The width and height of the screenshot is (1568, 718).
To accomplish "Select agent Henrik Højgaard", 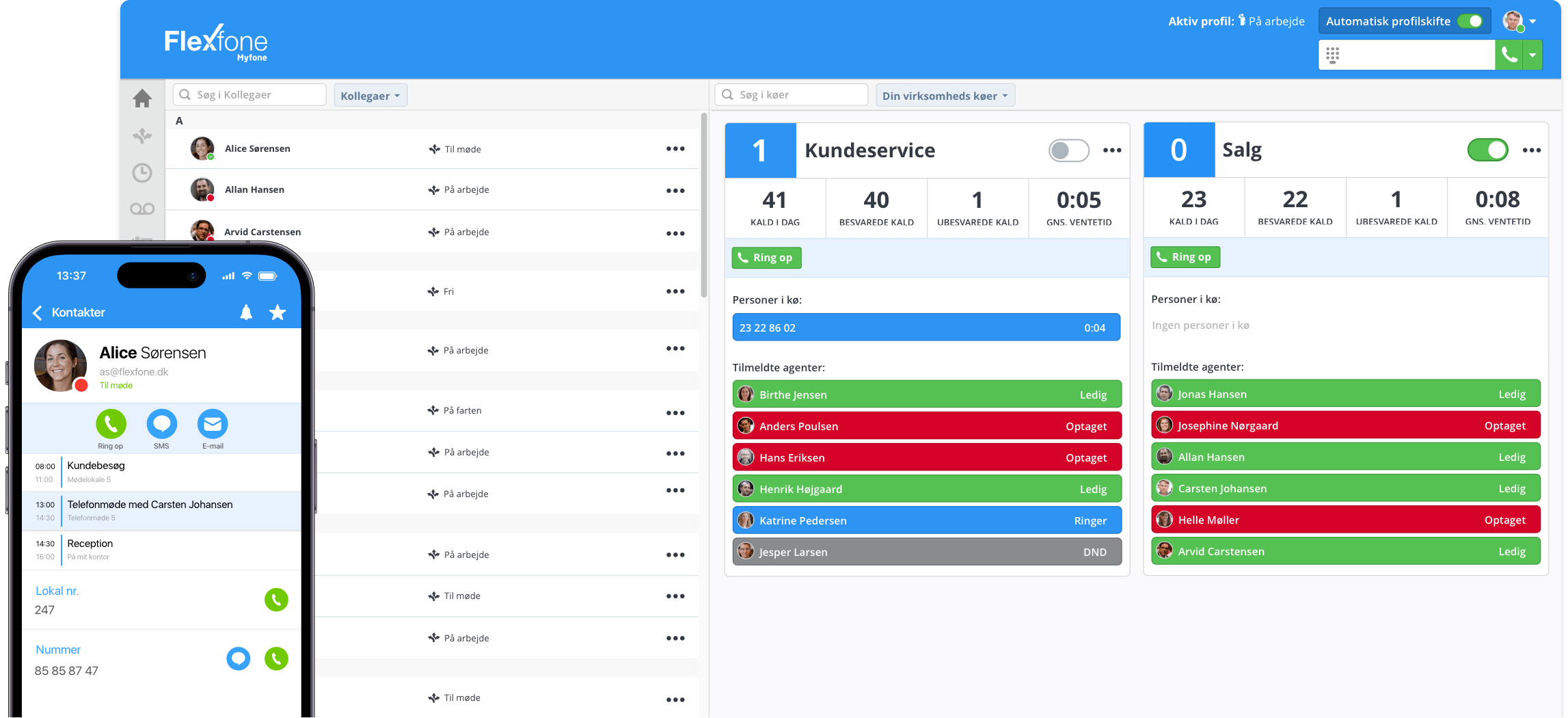I will click(927, 489).
